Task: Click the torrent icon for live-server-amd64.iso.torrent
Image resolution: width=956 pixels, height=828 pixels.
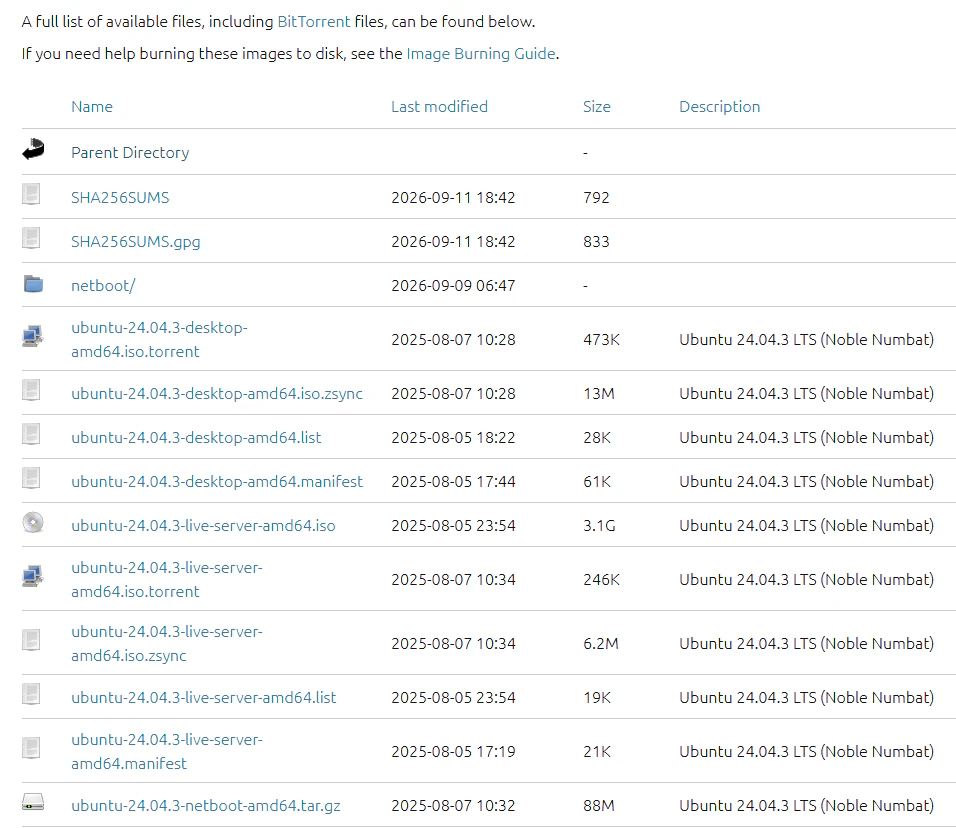Action: pyautogui.click(x=32, y=576)
